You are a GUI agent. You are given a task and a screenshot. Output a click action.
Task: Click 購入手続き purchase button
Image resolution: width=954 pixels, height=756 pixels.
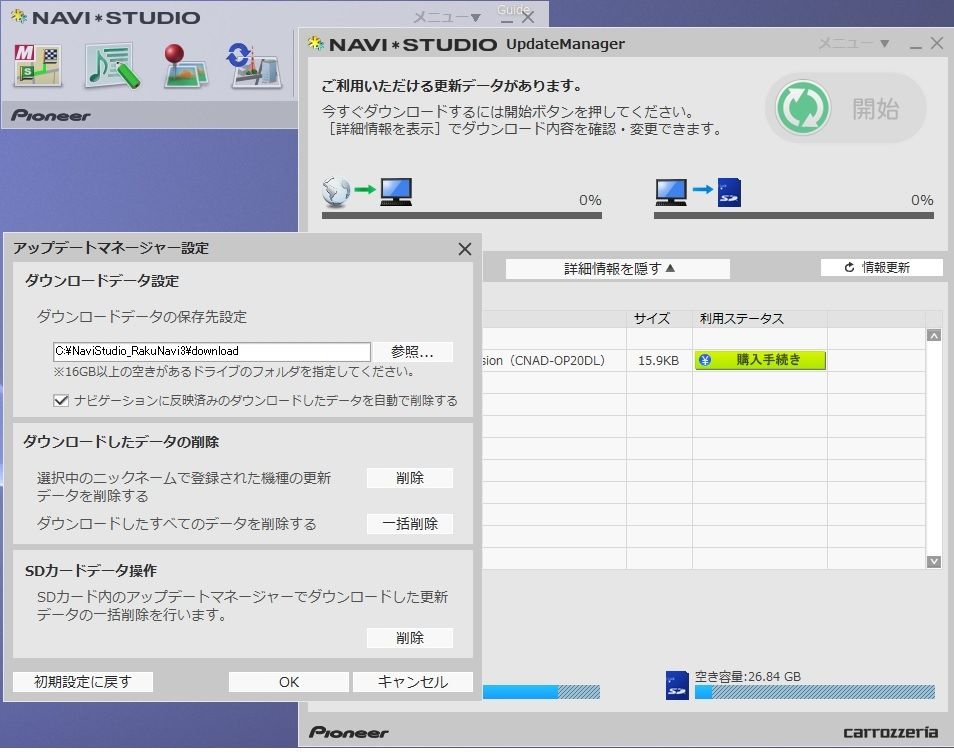coord(761,360)
